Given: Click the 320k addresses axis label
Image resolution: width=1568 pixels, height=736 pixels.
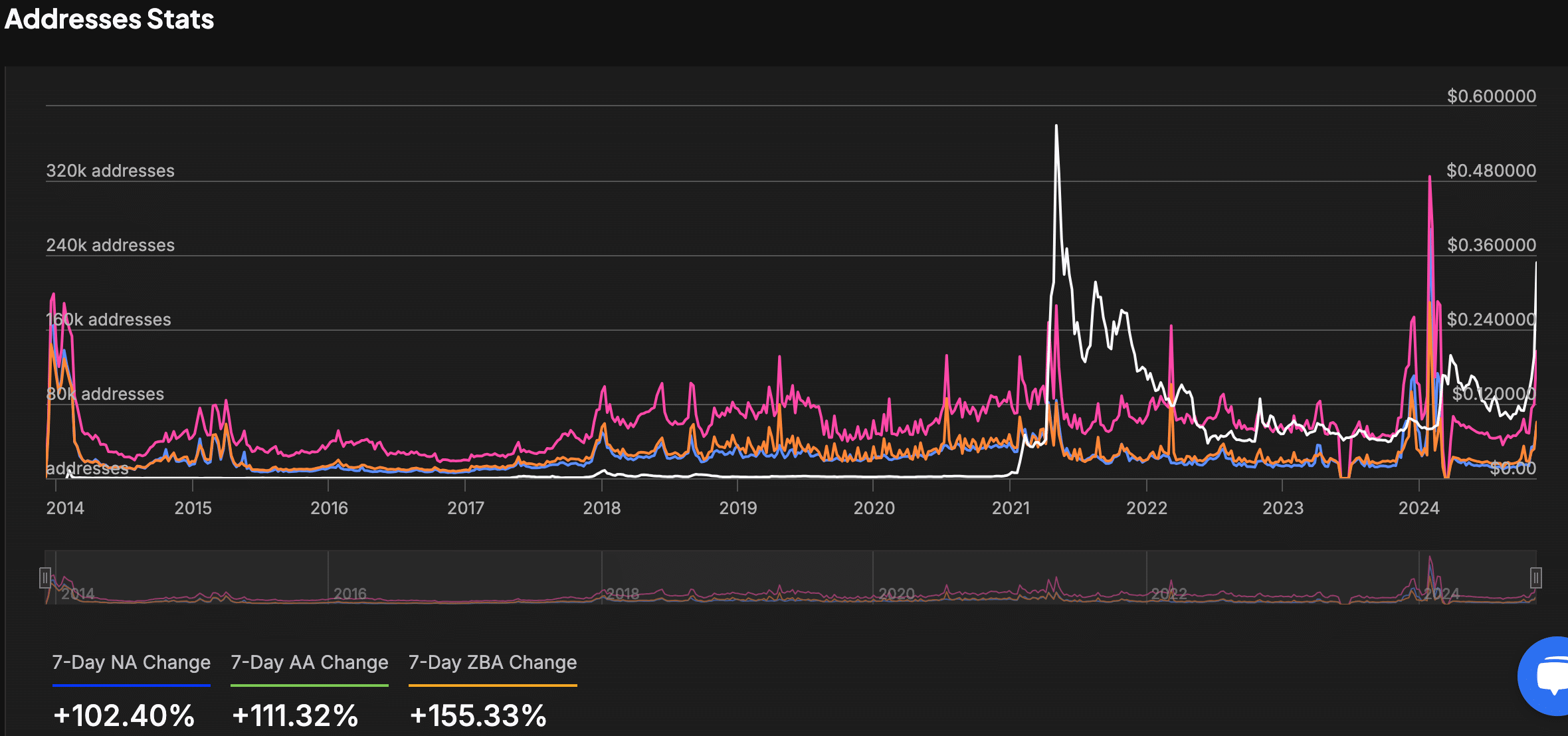Looking at the screenshot, I should point(110,171).
